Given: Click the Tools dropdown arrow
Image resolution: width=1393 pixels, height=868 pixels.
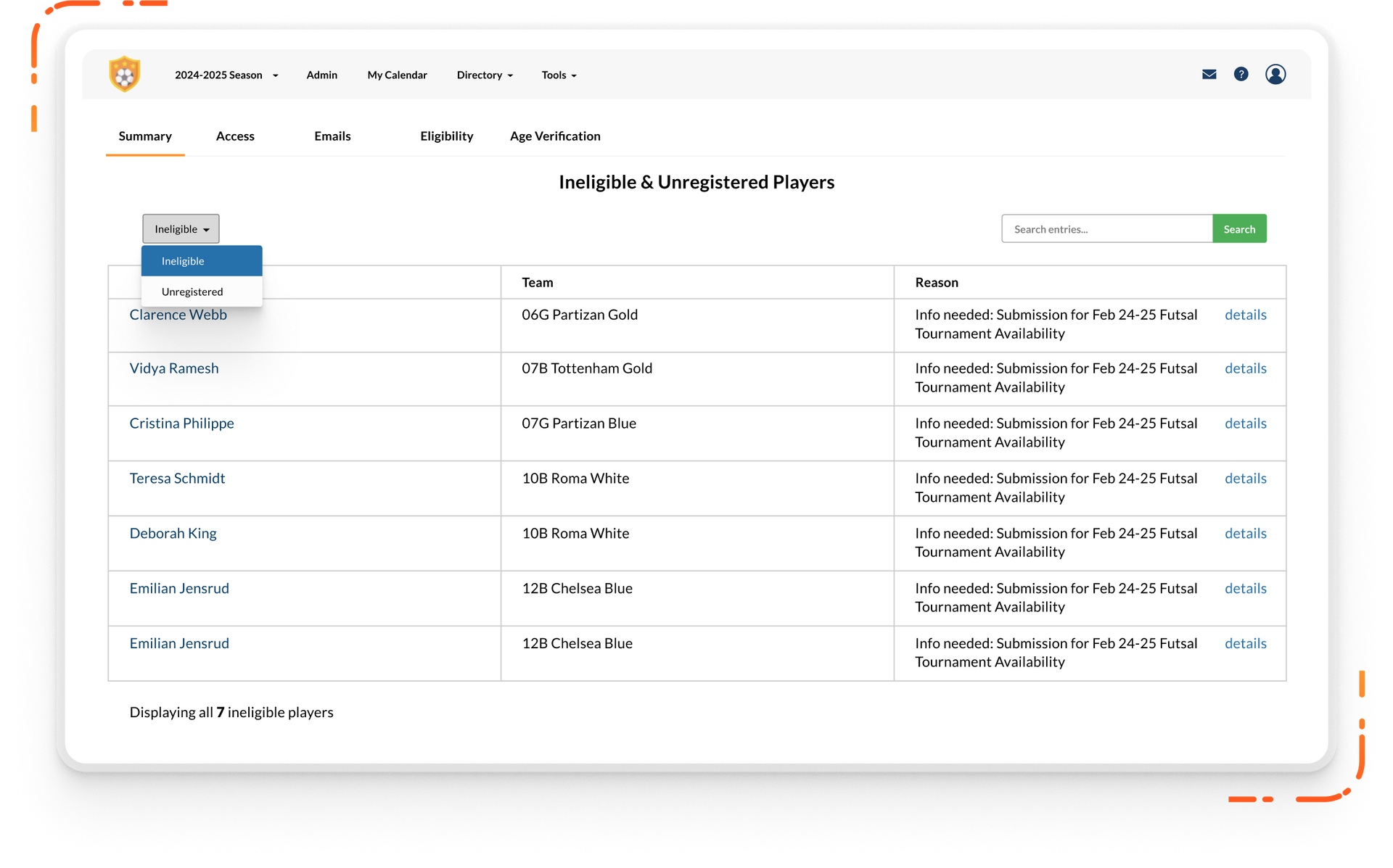Looking at the screenshot, I should pos(573,75).
